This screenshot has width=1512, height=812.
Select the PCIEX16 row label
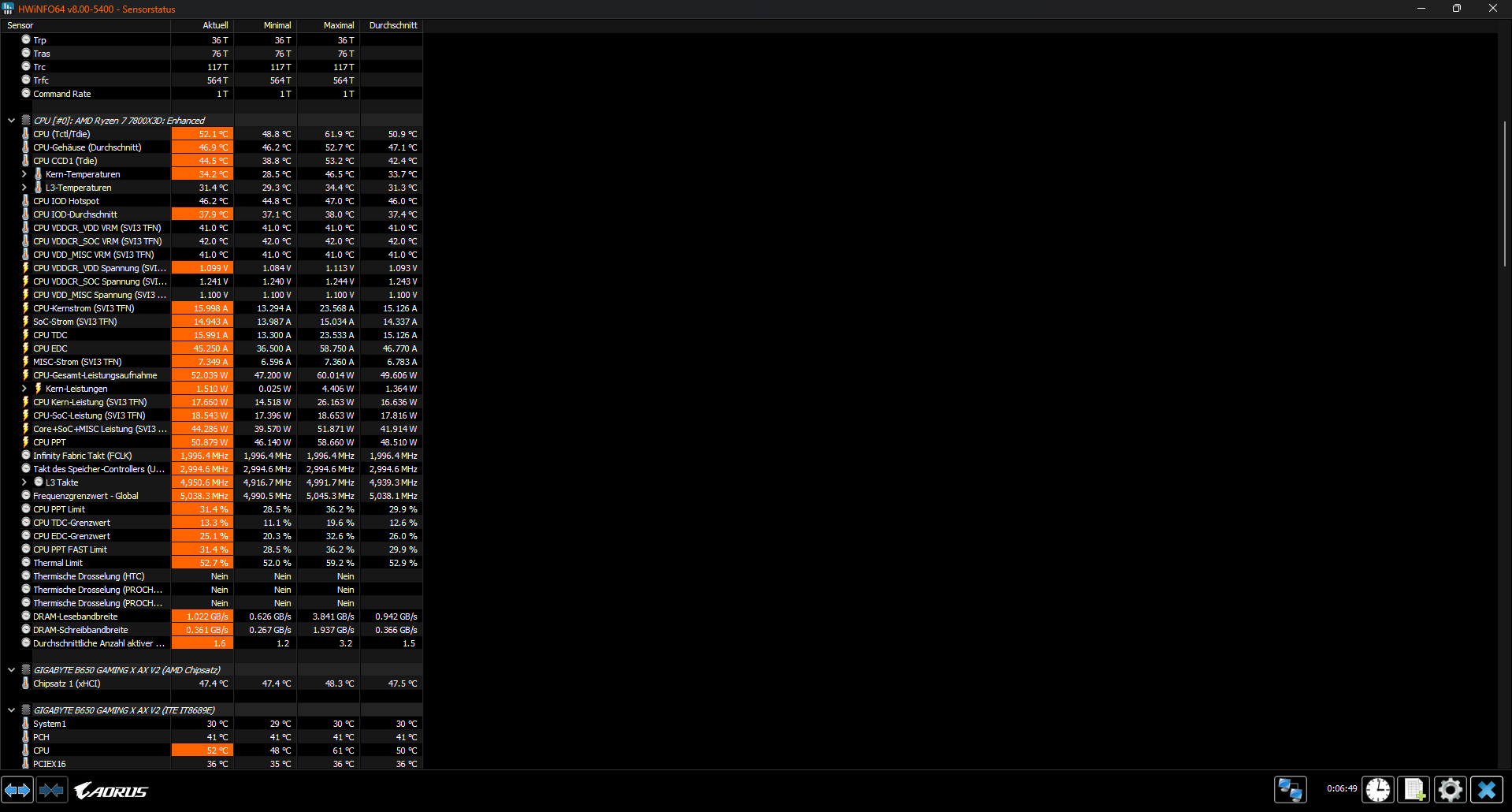[x=50, y=764]
